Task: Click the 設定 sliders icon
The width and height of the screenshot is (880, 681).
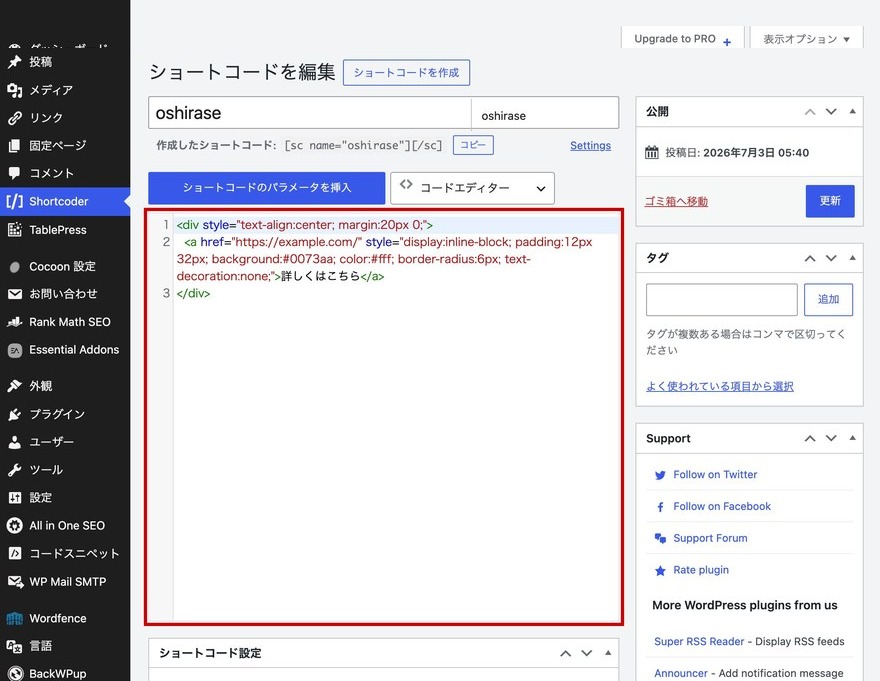Action: [x=15, y=497]
